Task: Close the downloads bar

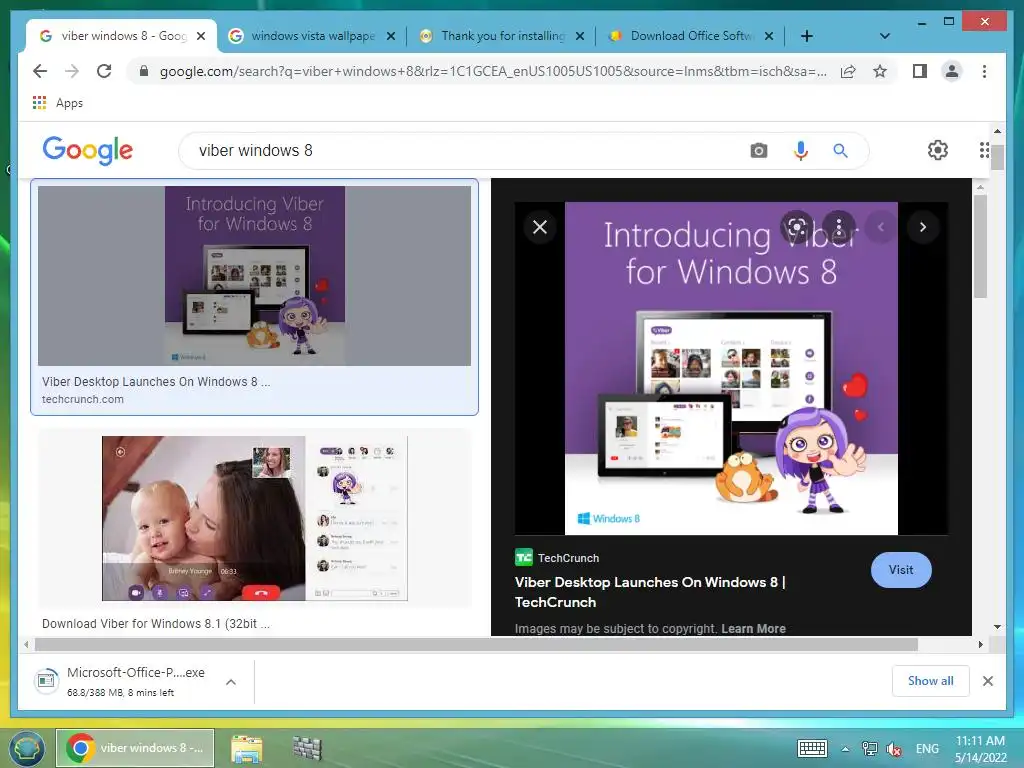Action: pos(988,681)
